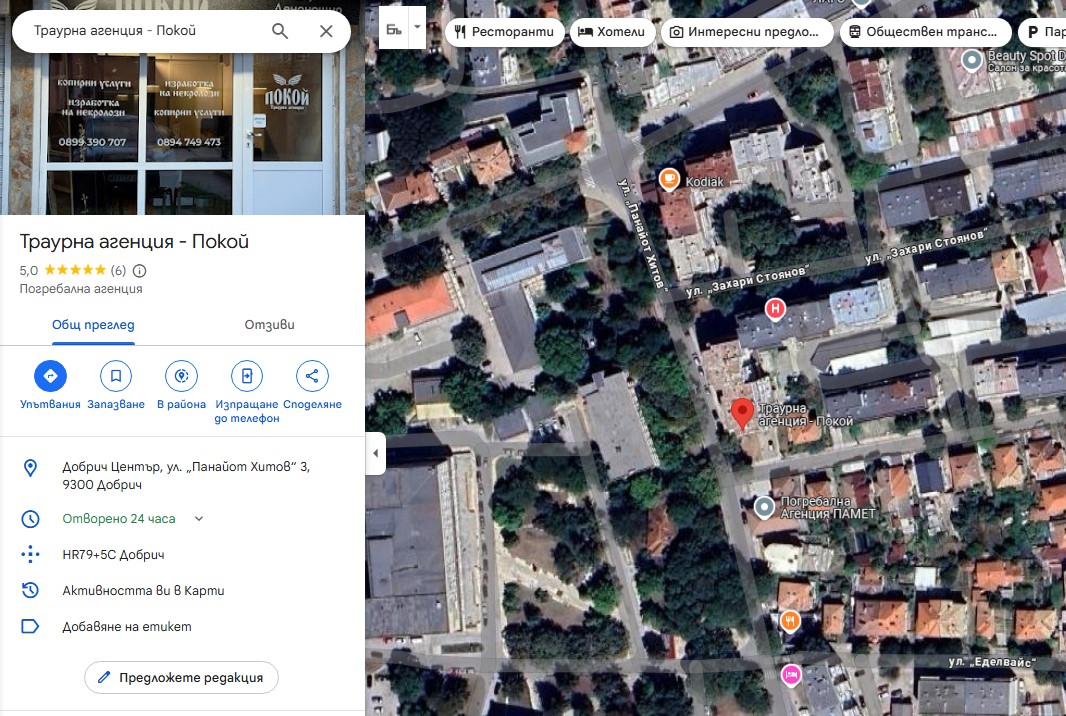Select the Общ преглед tab

point(93,325)
